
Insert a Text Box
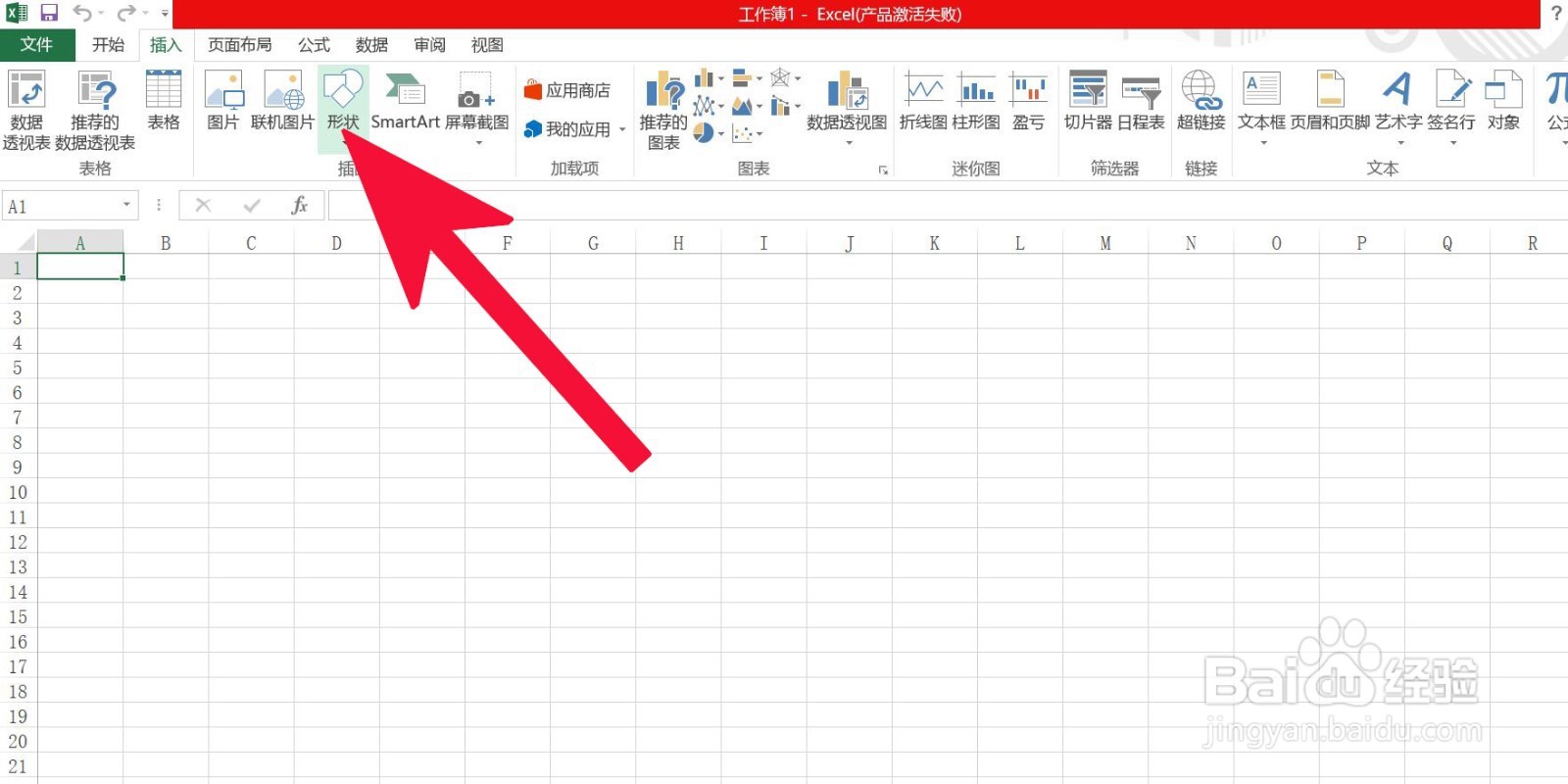[x=1261, y=108]
